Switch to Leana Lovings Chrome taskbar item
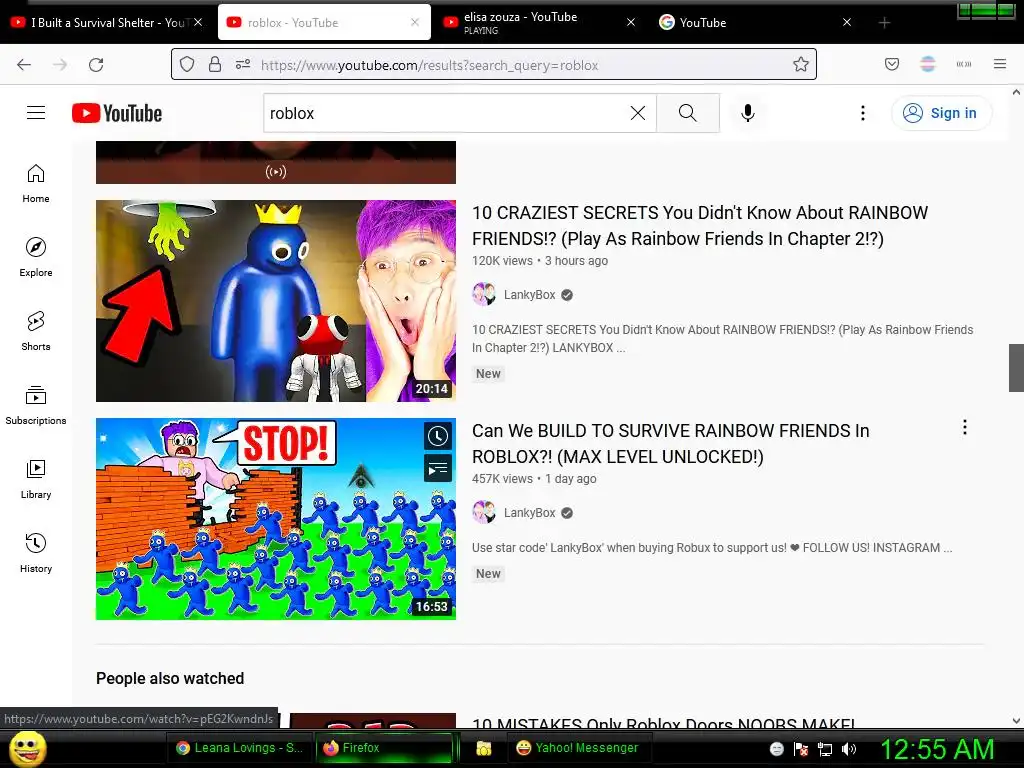1024x768 pixels. (x=240, y=748)
